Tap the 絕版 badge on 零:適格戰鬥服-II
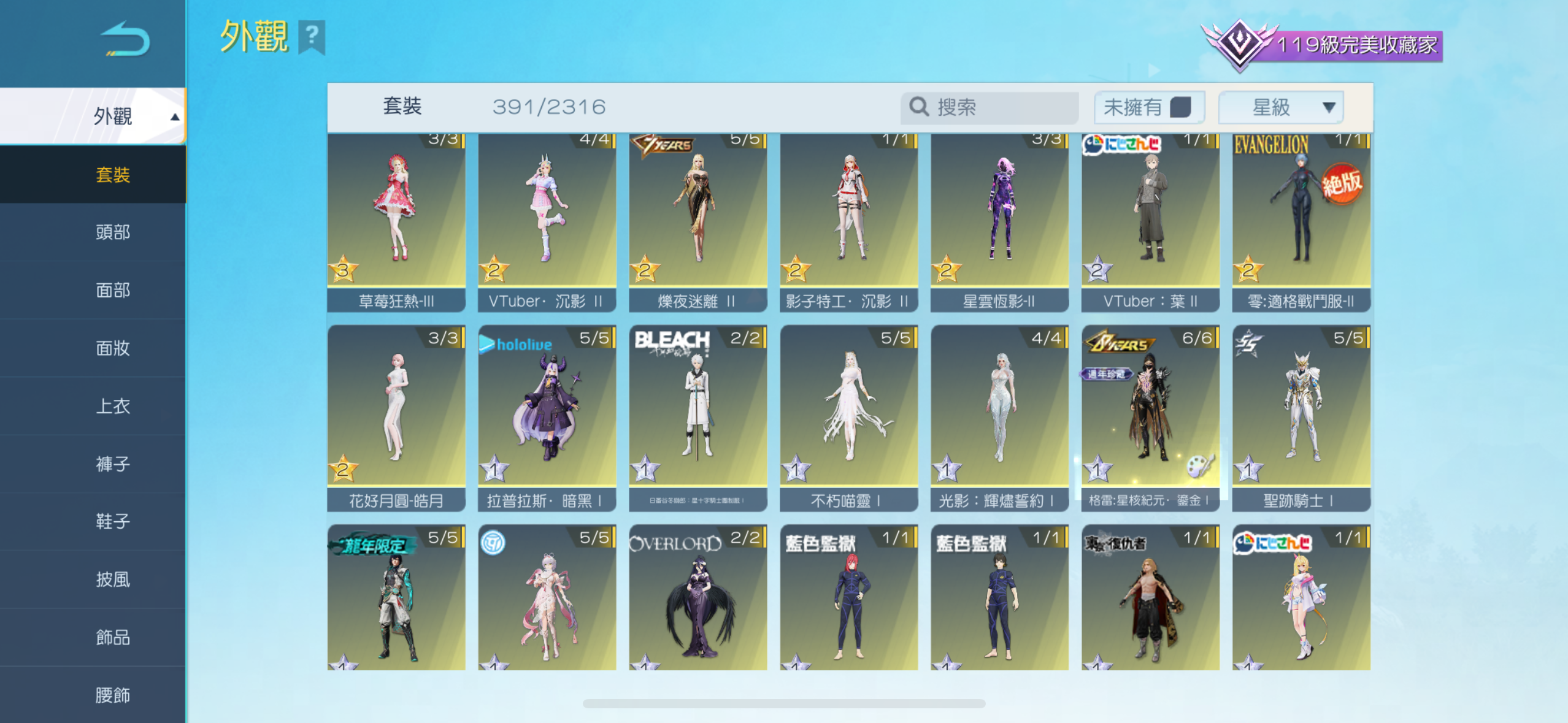 [x=1342, y=183]
